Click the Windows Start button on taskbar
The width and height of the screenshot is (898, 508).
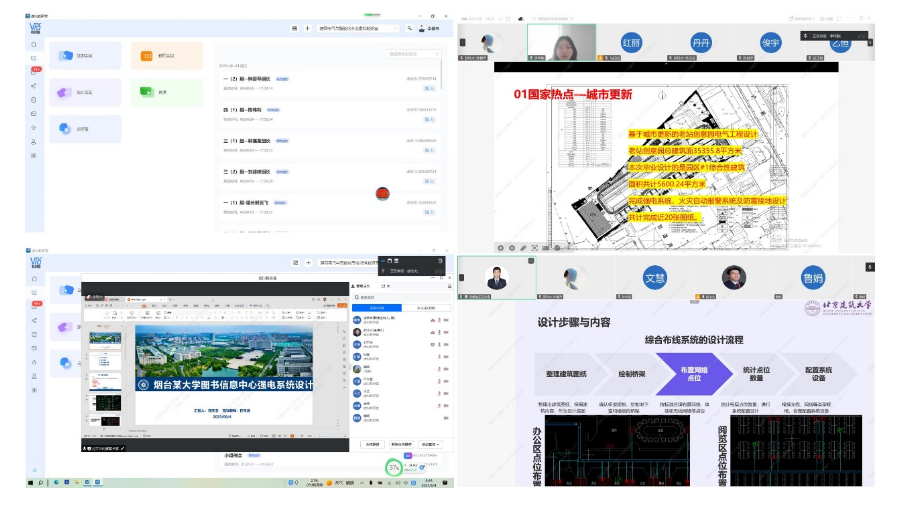click(32, 483)
